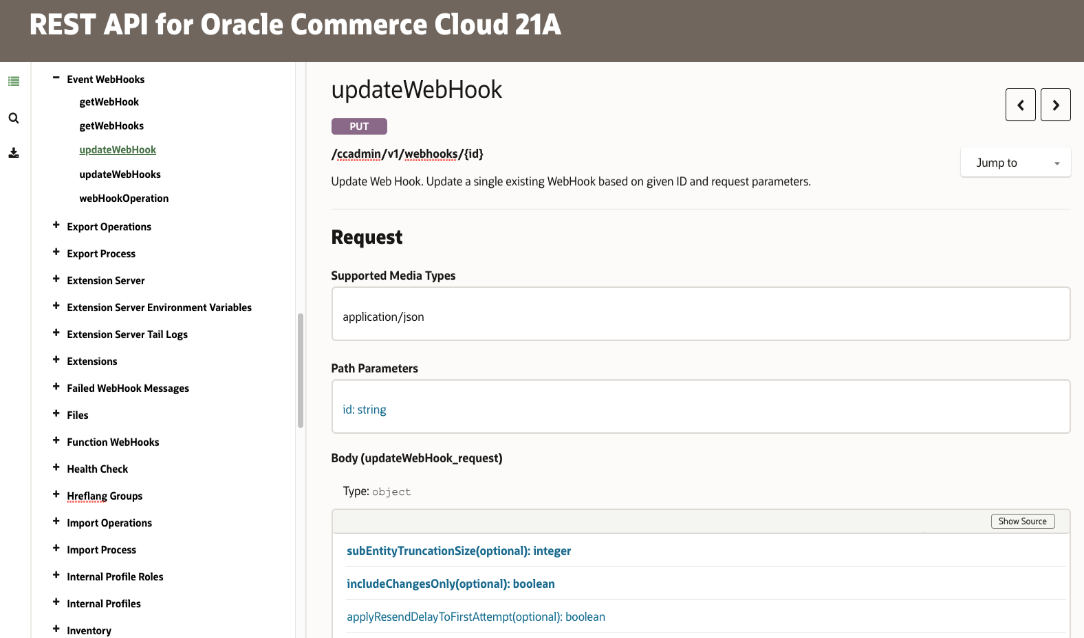Expand the Function WebHooks section
The width and height of the screenshot is (1084, 638).
(56, 441)
